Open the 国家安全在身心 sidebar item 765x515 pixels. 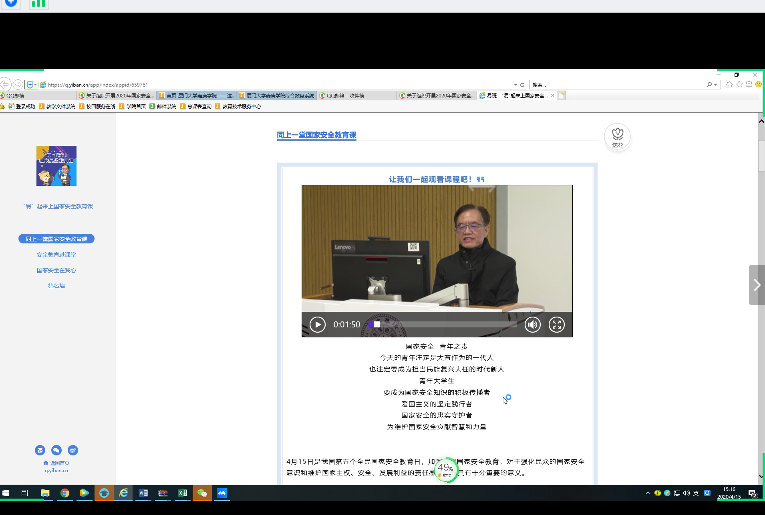coord(56,270)
